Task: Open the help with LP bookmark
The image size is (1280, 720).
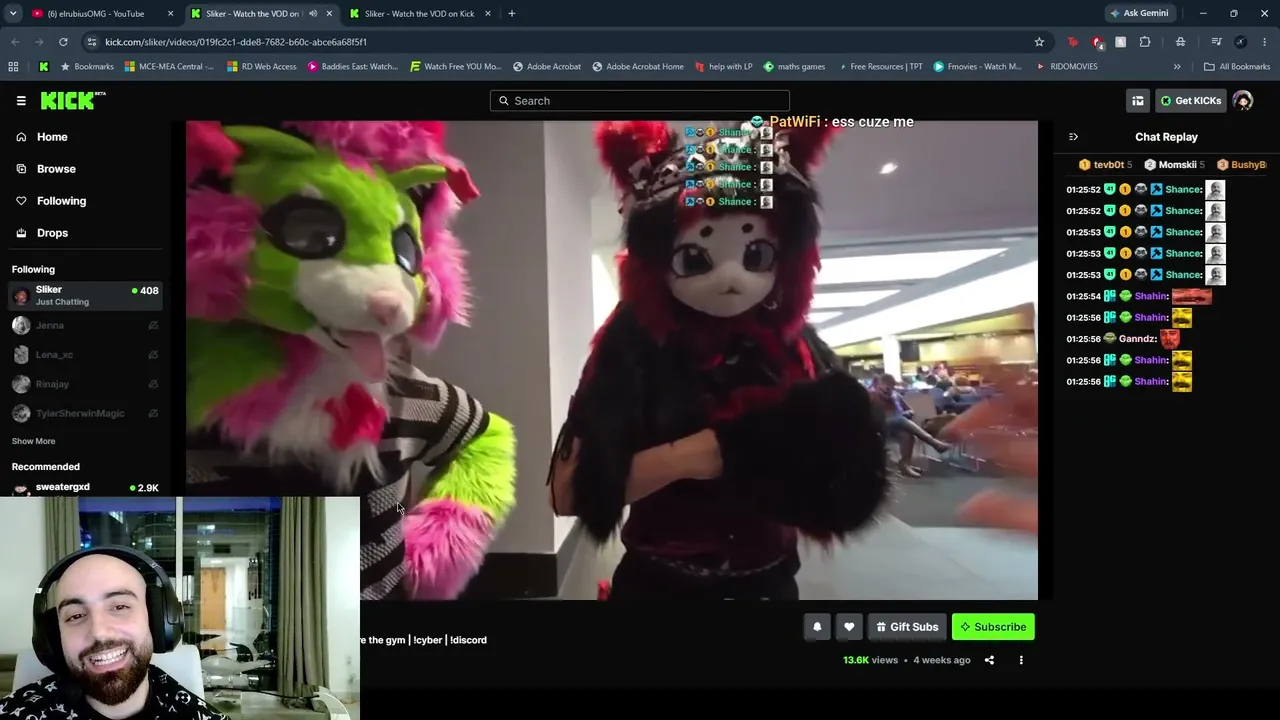Action: (723, 67)
